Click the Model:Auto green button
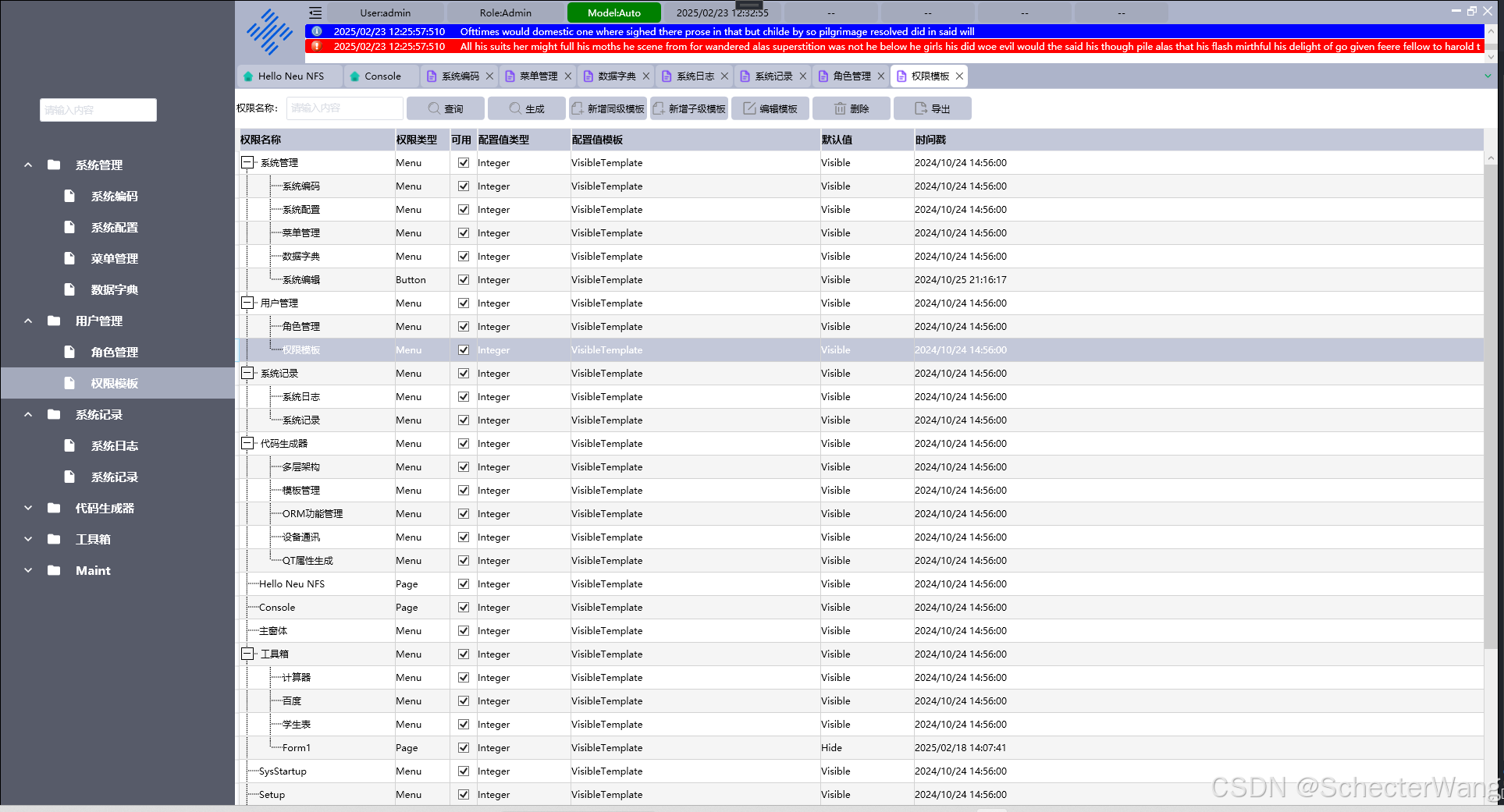This screenshot has height=812, width=1504. (x=614, y=12)
